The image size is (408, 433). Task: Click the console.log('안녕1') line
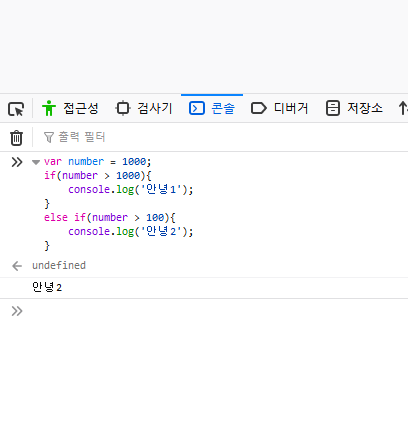[x=131, y=189]
